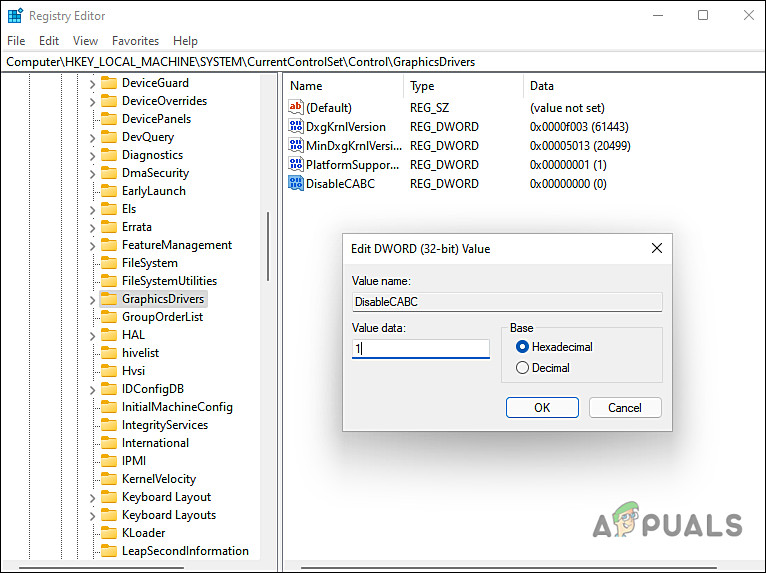The height and width of the screenshot is (573, 766).
Task: Confirm the DWORD edit with OK
Action: (542, 407)
